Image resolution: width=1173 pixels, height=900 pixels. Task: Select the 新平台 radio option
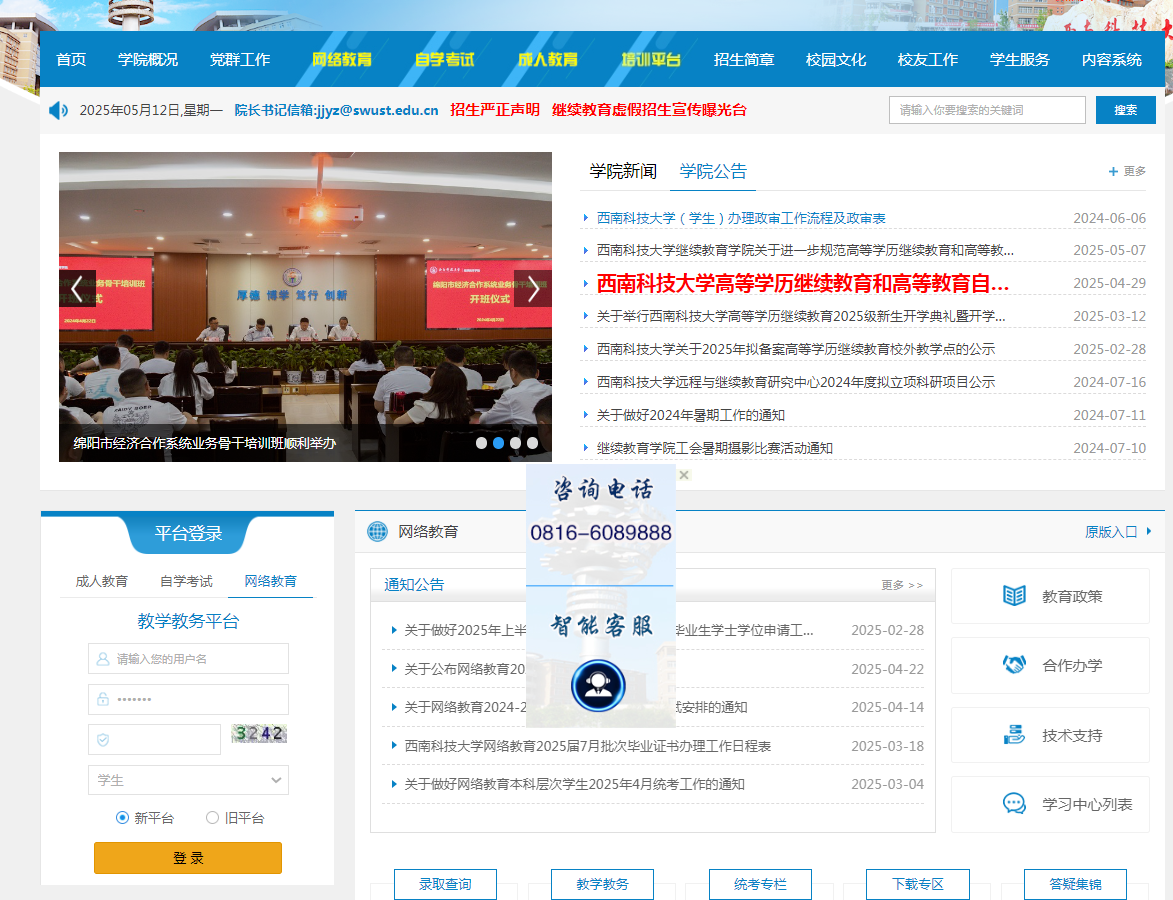tap(123, 817)
